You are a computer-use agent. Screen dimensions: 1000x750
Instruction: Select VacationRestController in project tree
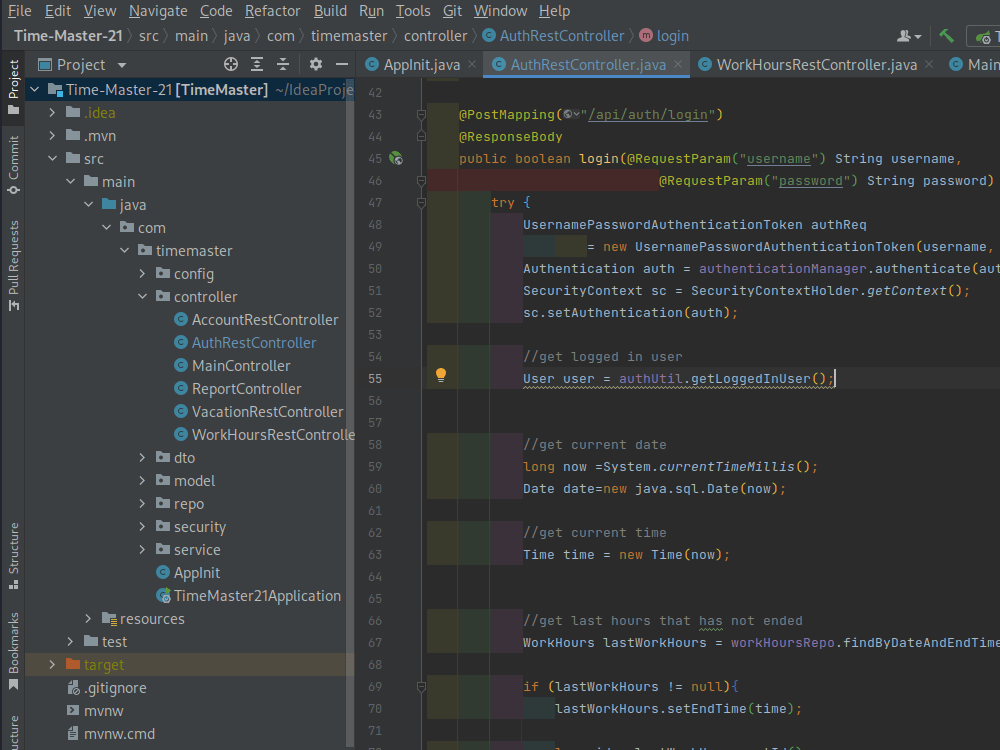click(x=267, y=412)
